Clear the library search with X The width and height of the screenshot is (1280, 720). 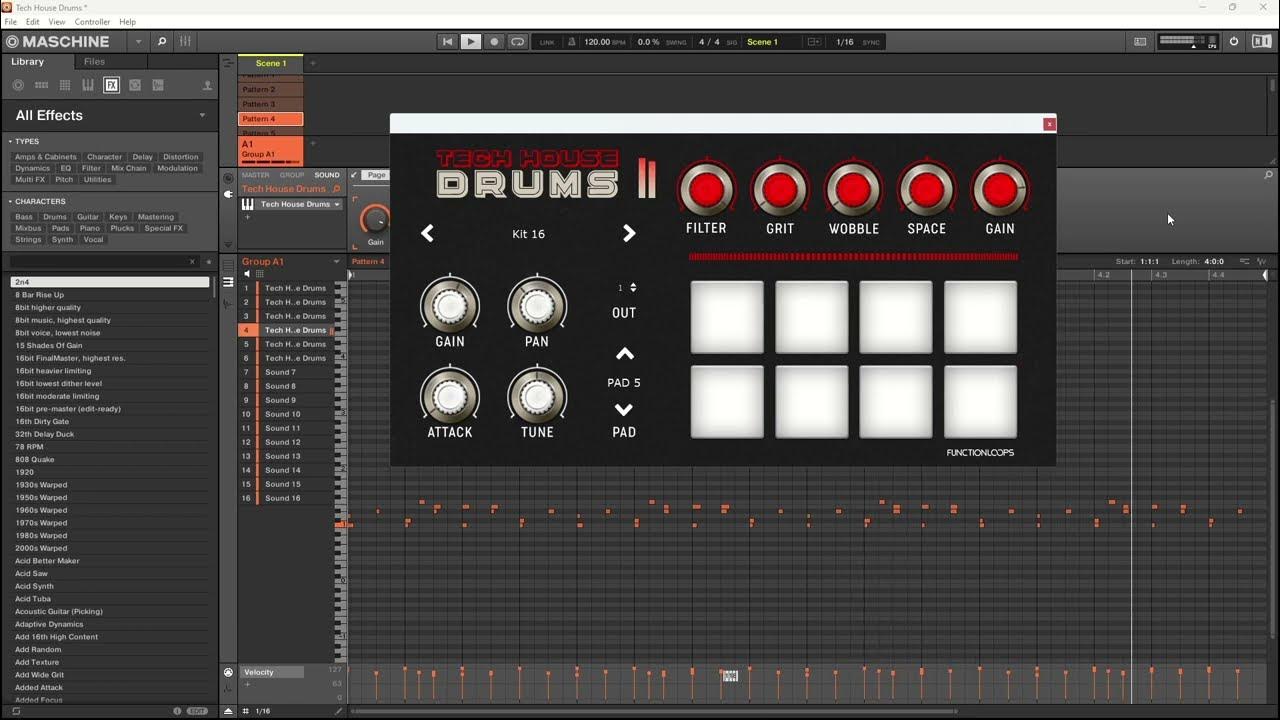pos(193,262)
